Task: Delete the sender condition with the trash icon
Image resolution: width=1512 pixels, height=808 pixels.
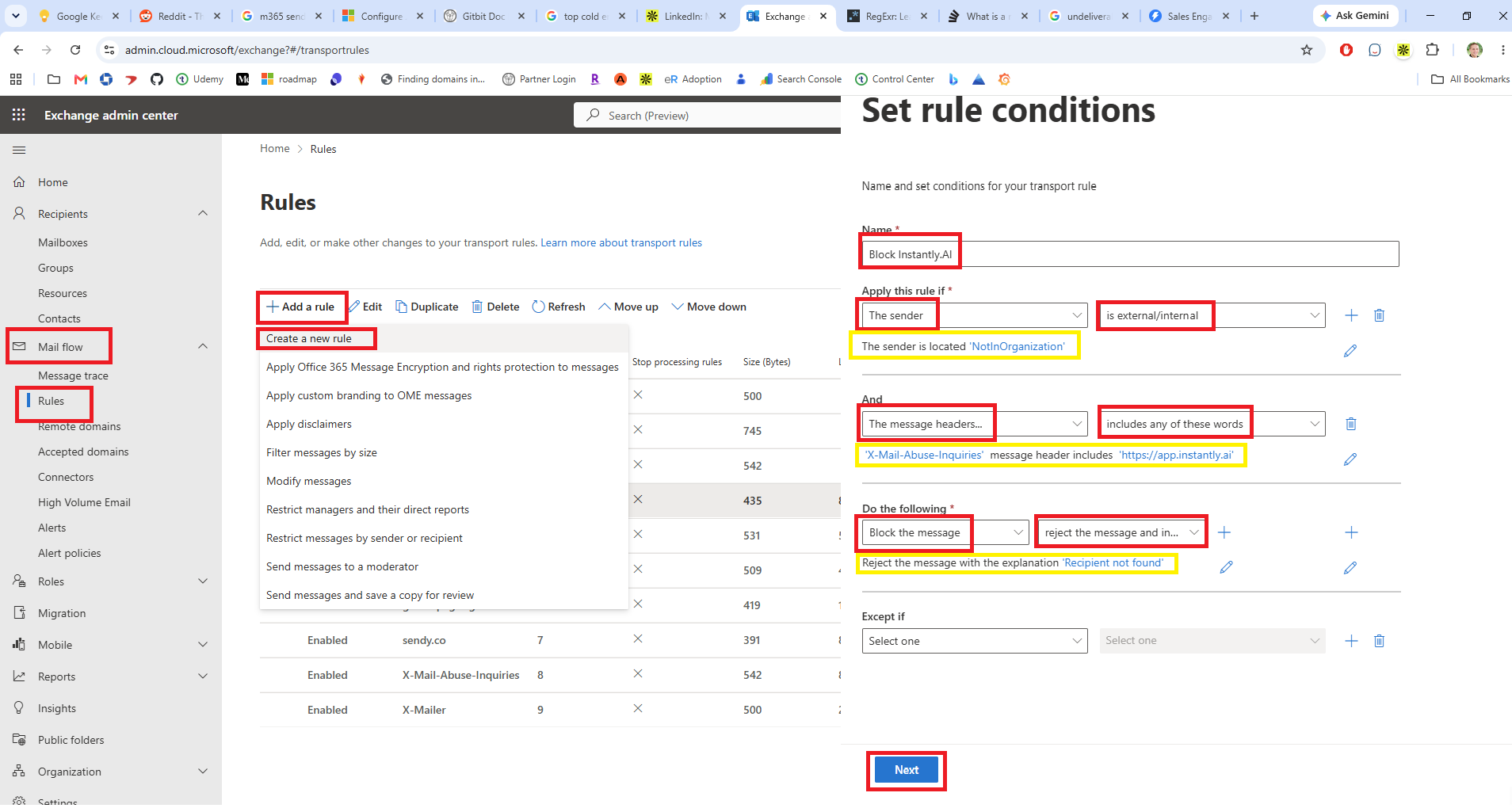Action: [1379, 315]
